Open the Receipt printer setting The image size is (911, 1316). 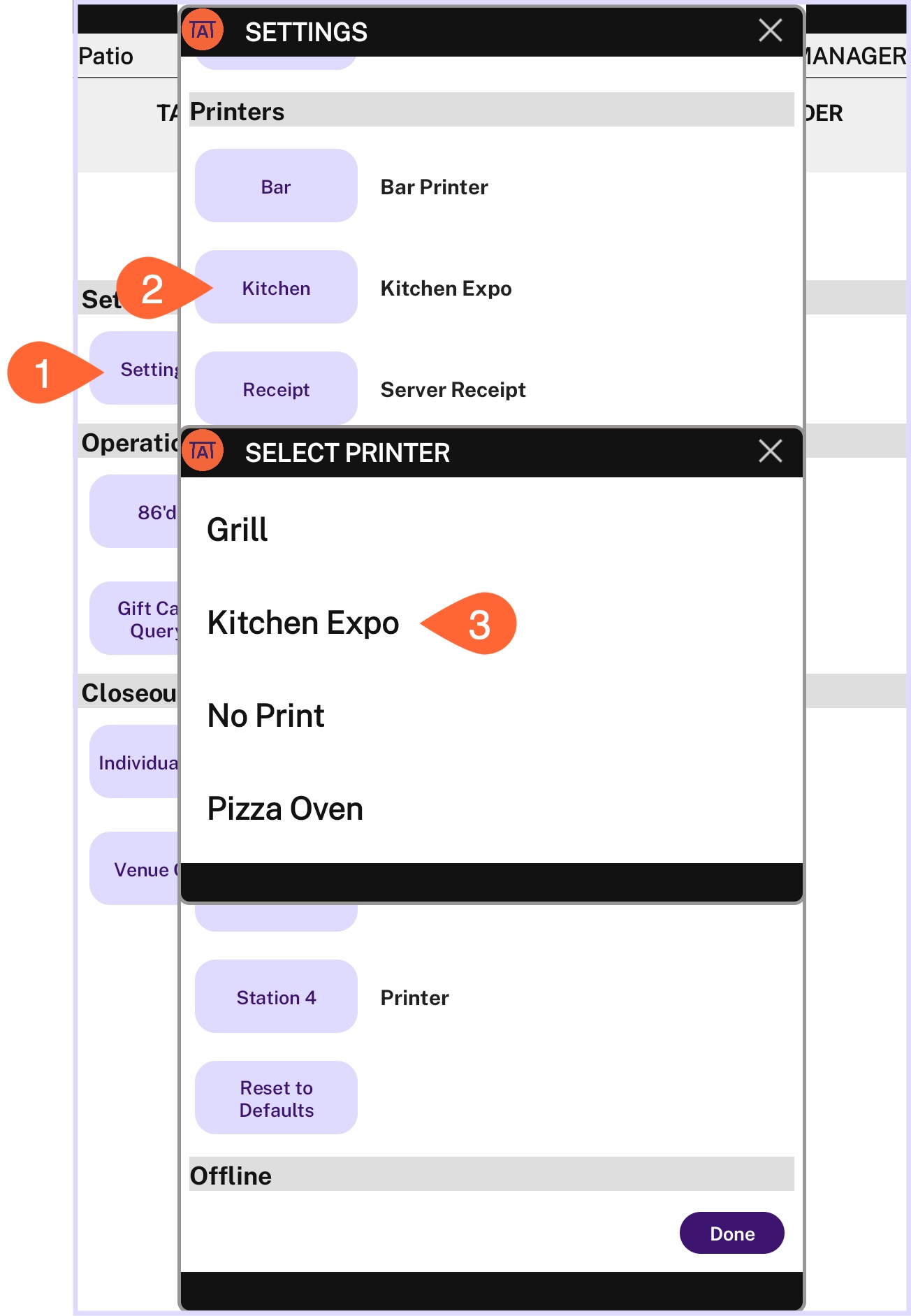pyautogui.click(x=276, y=389)
